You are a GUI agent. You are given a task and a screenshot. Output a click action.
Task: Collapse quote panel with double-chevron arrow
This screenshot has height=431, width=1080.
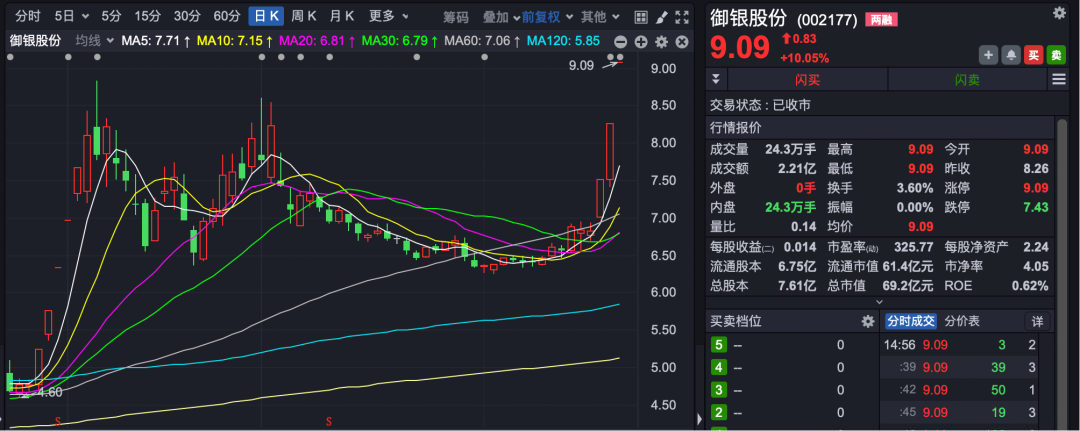click(715, 79)
